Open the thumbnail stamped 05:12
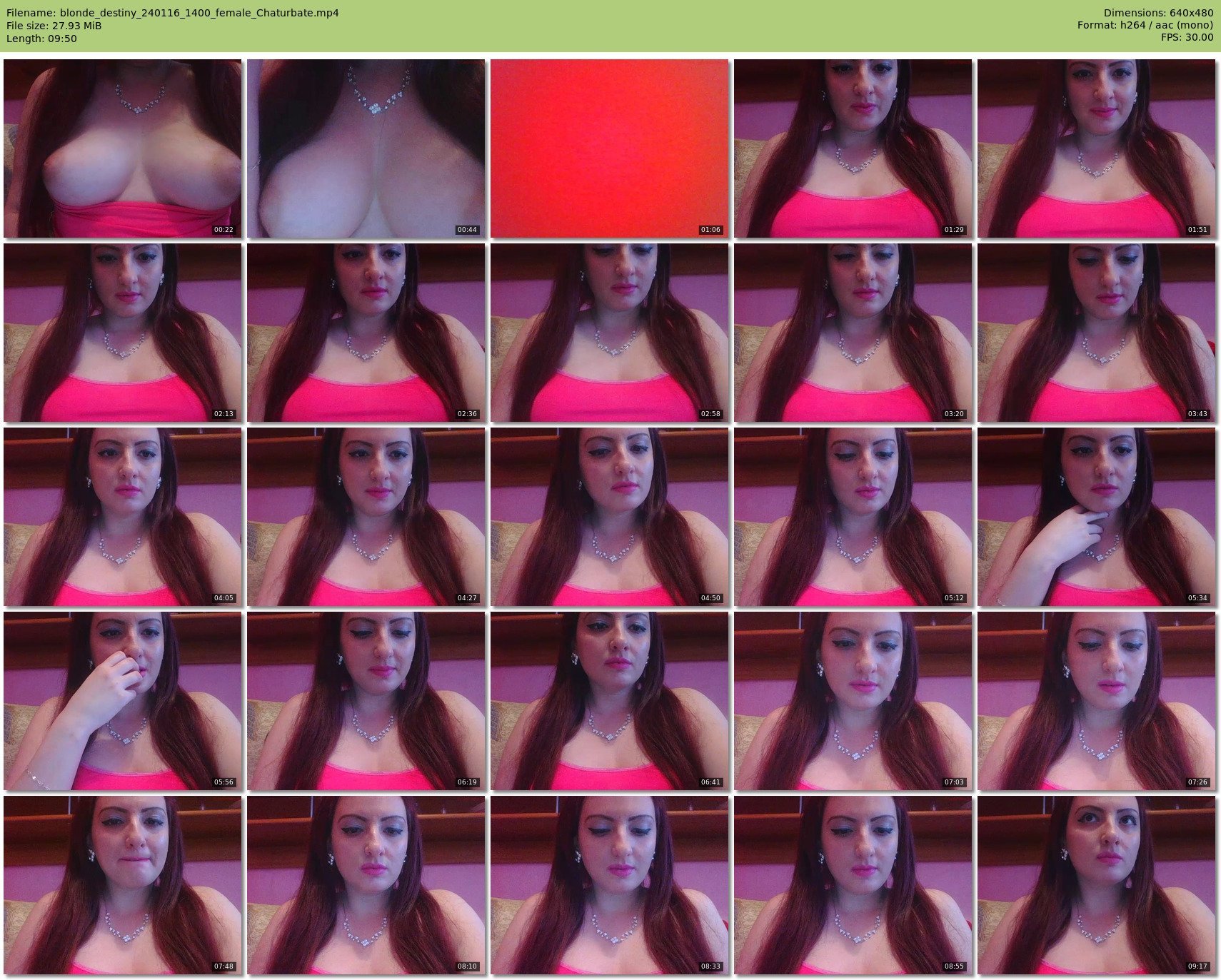 (853, 517)
